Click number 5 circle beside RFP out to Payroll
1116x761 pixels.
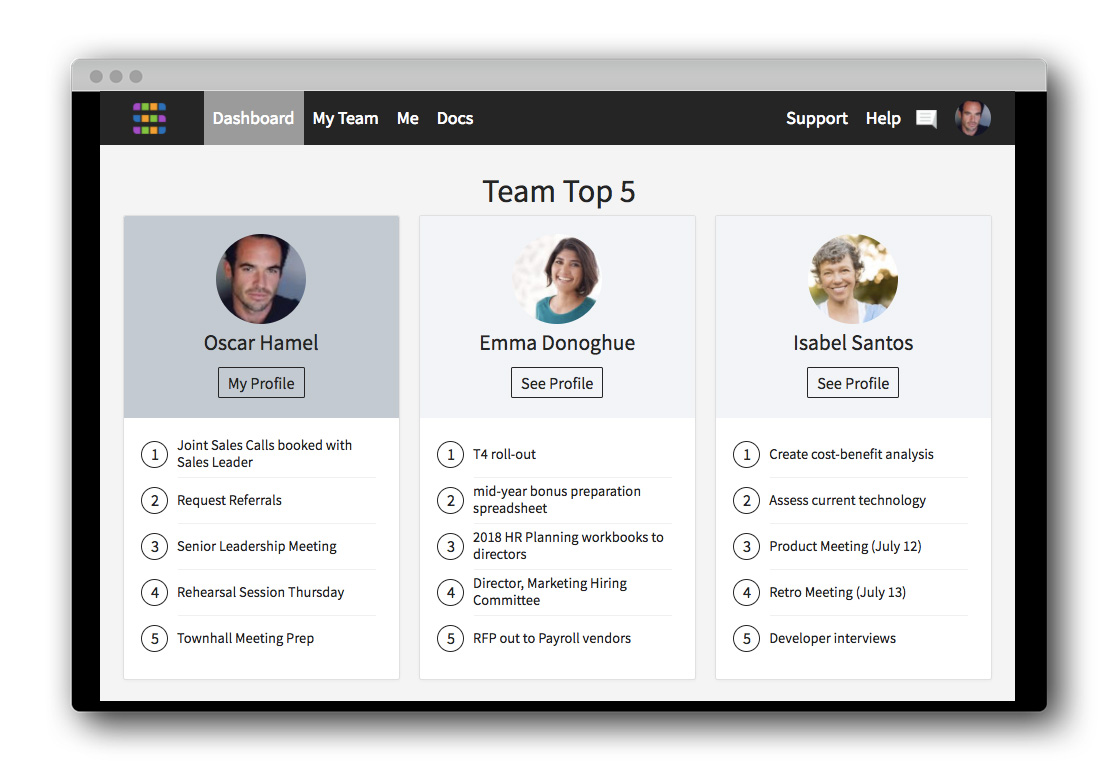[451, 639]
